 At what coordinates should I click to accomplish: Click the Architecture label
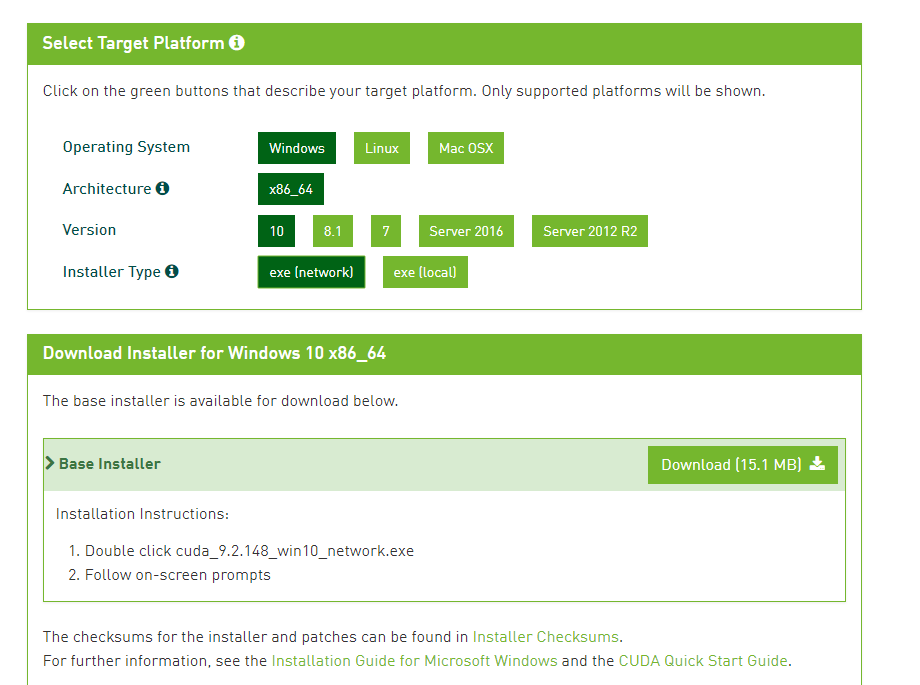[x=107, y=188]
